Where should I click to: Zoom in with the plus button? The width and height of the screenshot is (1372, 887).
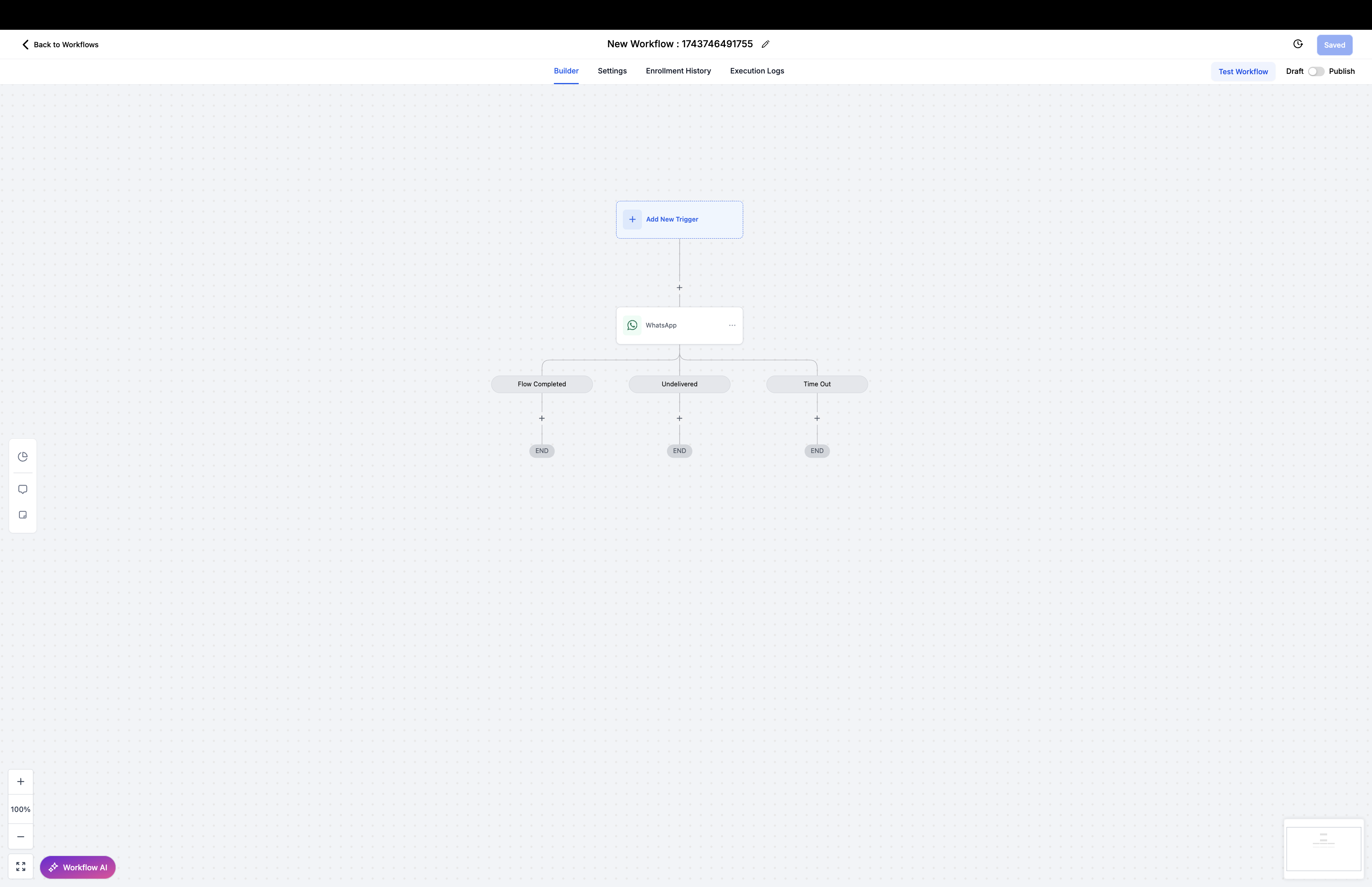(21, 782)
